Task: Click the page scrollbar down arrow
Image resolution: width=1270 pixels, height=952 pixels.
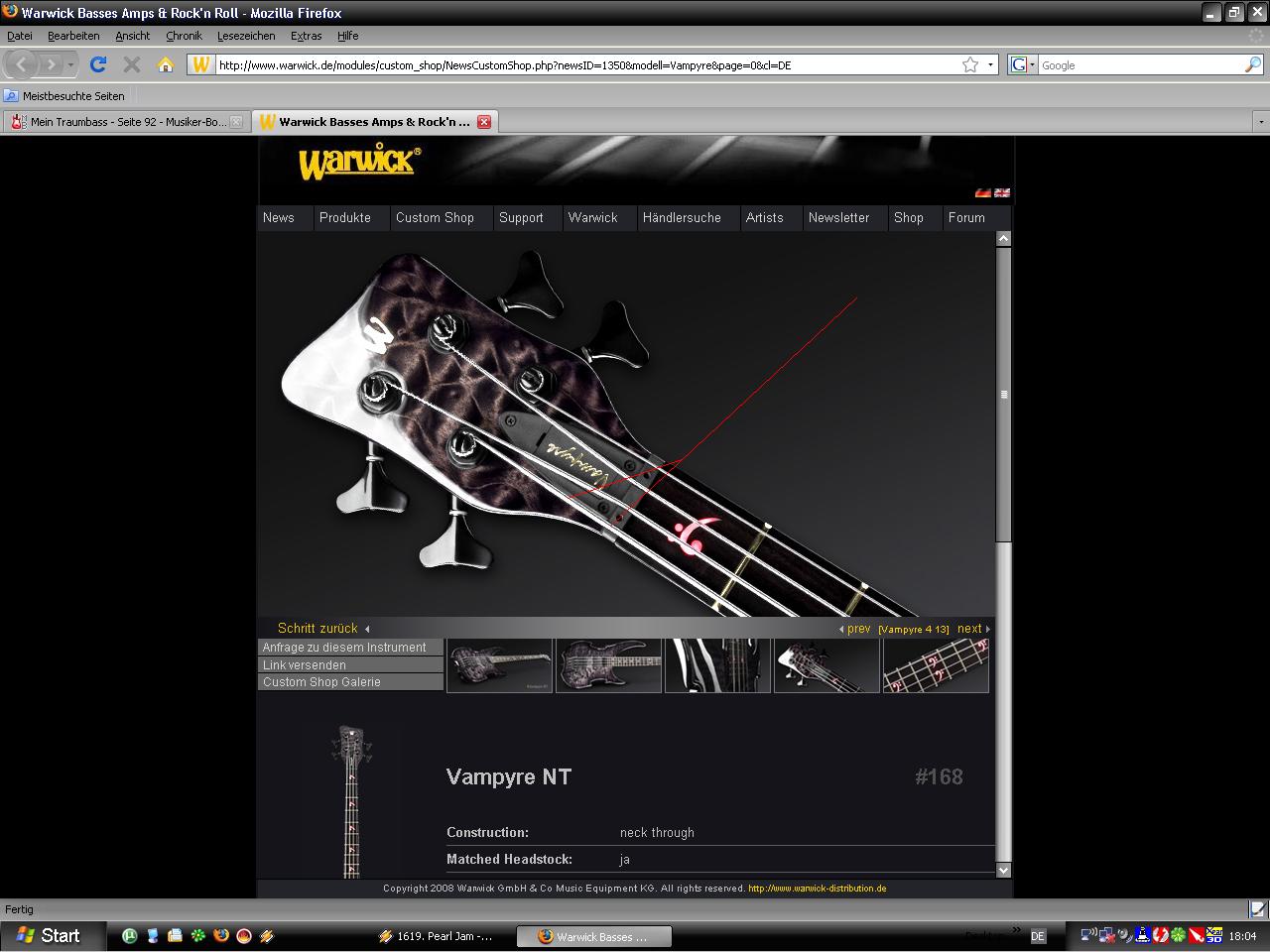Action: click(1003, 870)
